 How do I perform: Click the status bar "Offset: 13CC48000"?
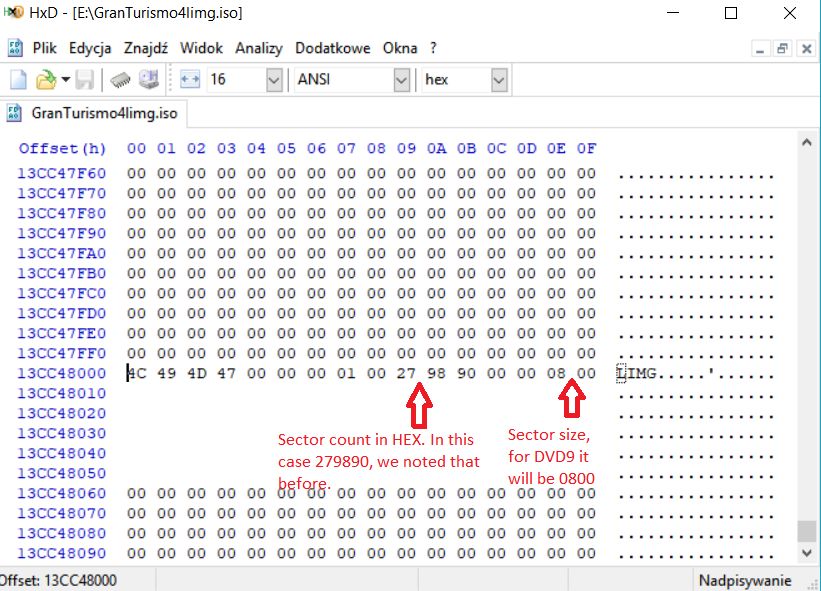coord(59,580)
